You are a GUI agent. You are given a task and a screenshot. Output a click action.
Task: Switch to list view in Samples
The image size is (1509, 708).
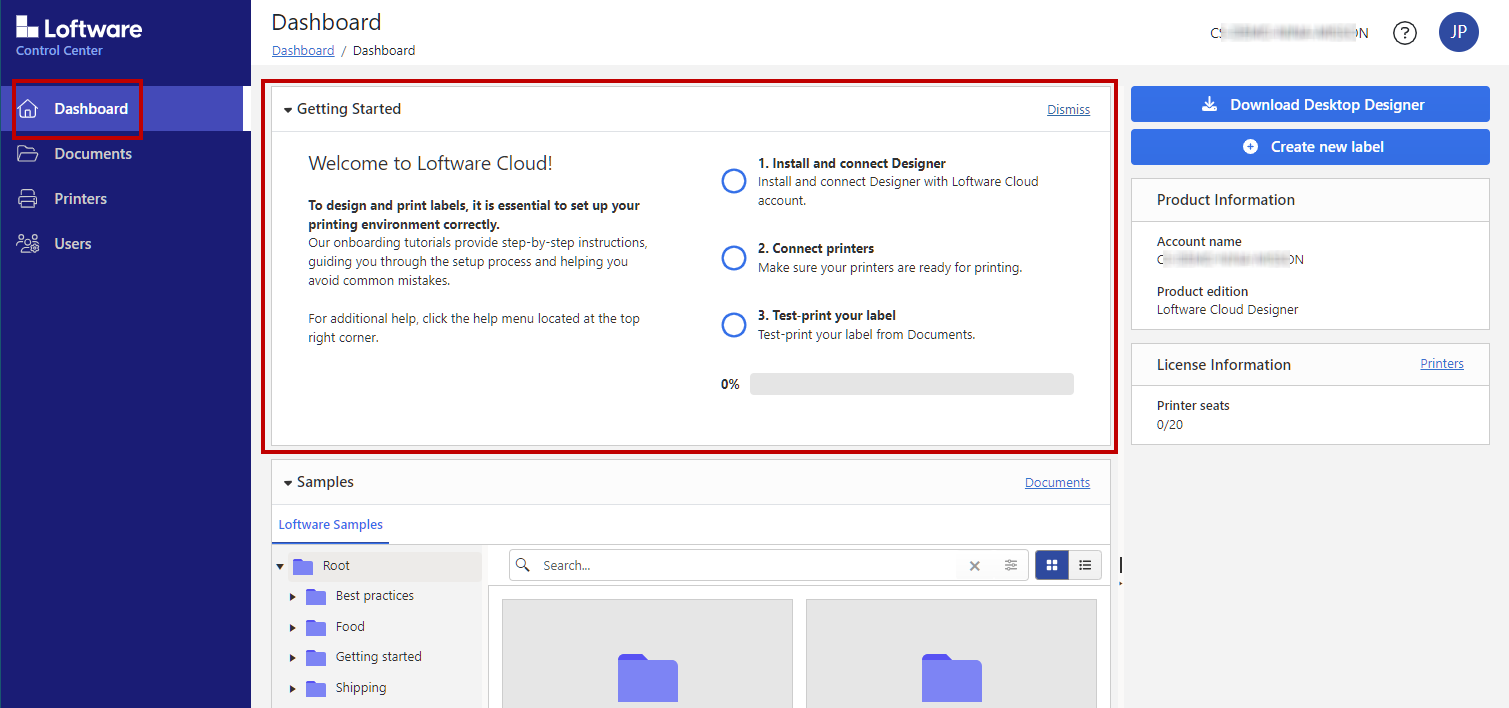[1085, 565]
